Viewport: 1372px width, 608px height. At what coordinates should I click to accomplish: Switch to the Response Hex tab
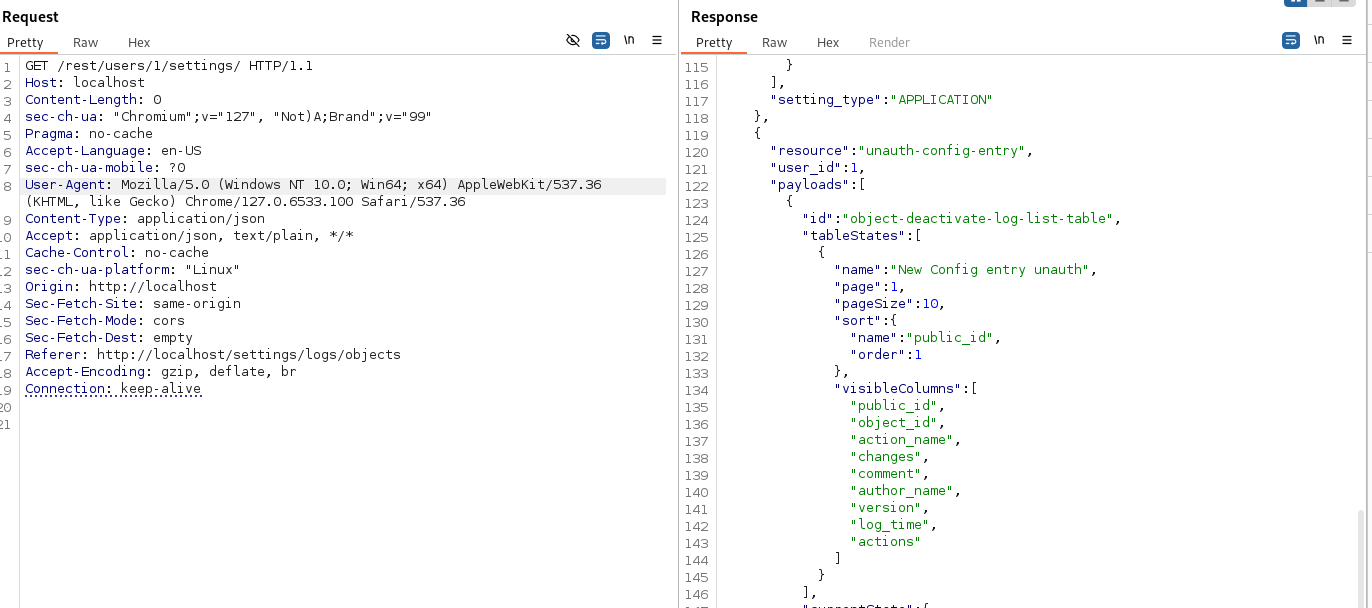[x=828, y=43]
